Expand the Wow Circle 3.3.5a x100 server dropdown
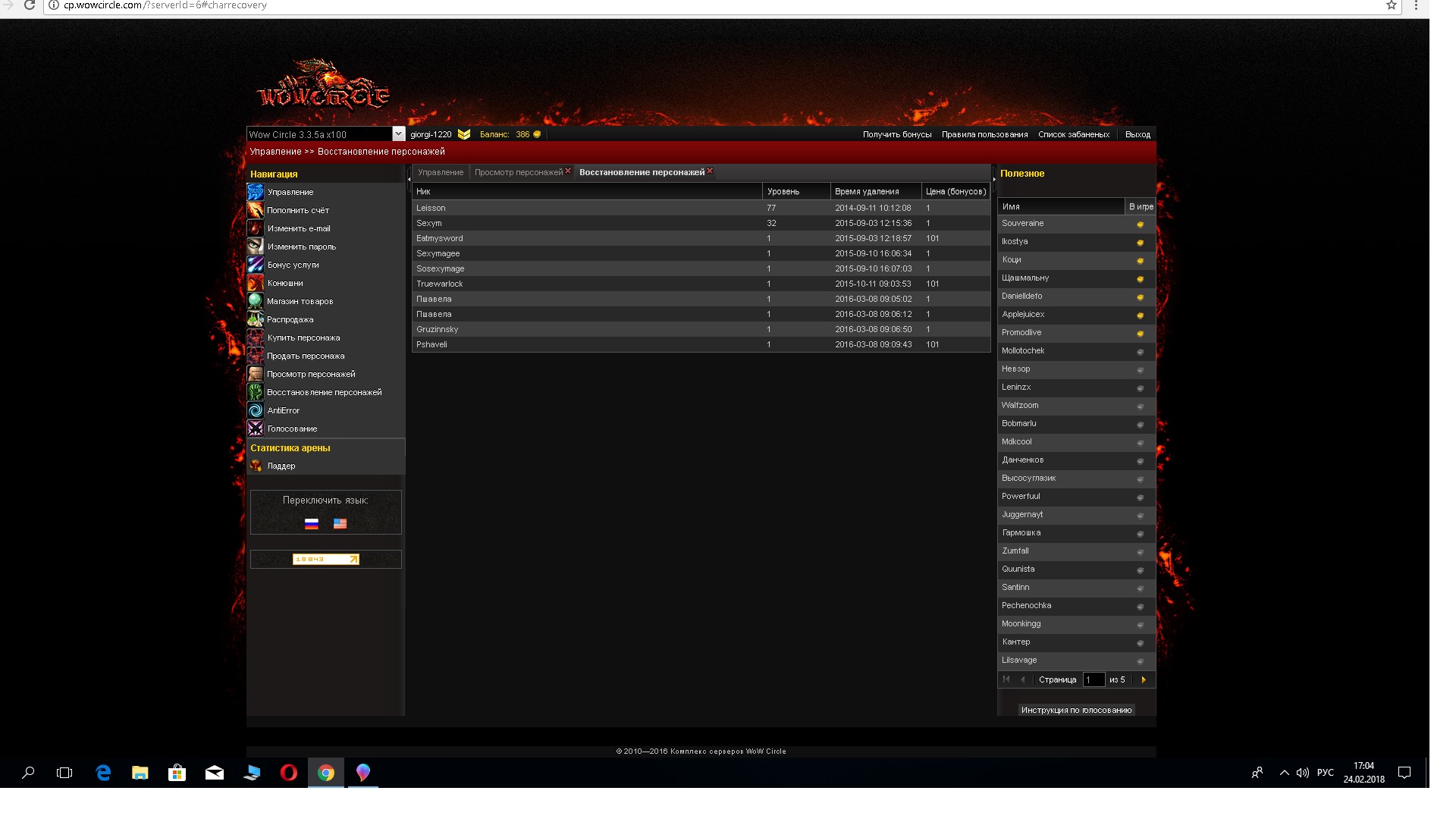Viewport: 1456px width, 819px height. coord(398,134)
